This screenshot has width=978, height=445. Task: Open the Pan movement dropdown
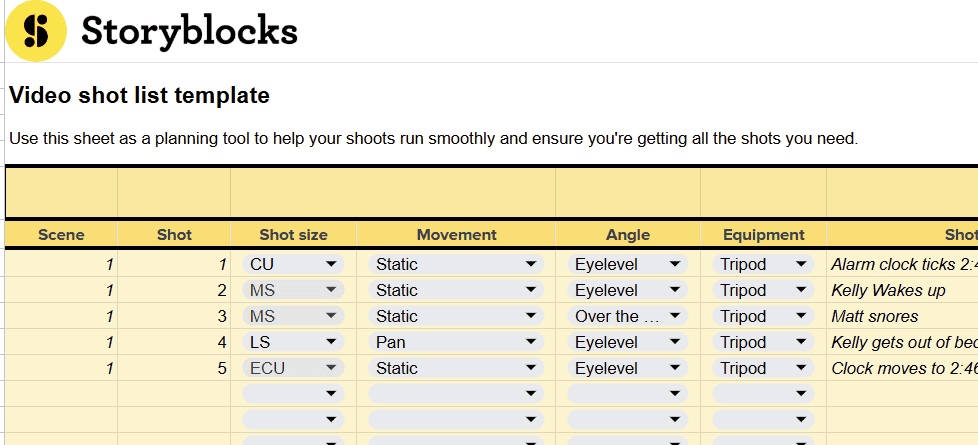pyautogui.click(x=456, y=342)
